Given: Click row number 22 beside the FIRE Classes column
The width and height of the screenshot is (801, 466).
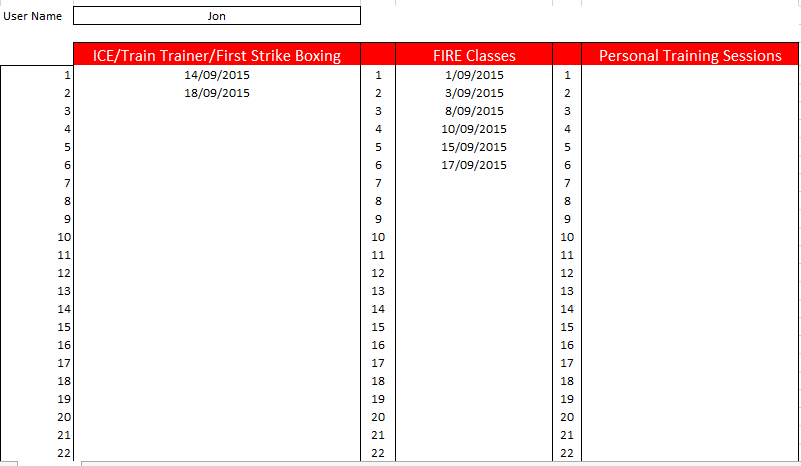Looking at the screenshot, I should click(x=378, y=453).
